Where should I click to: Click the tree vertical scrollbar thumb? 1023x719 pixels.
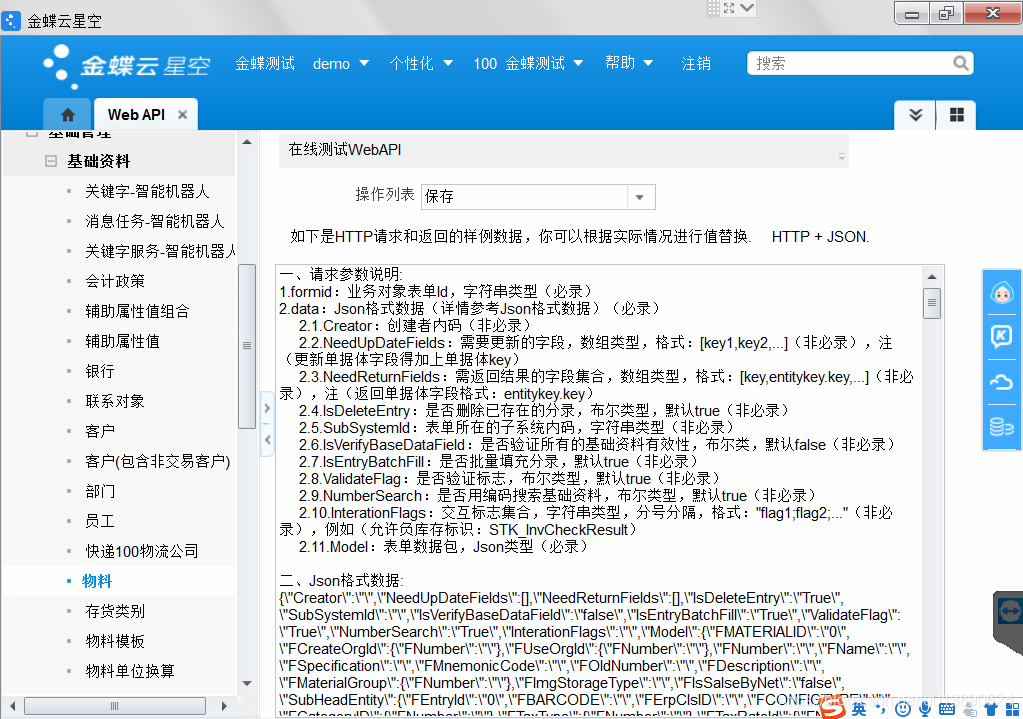coord(247,346)
